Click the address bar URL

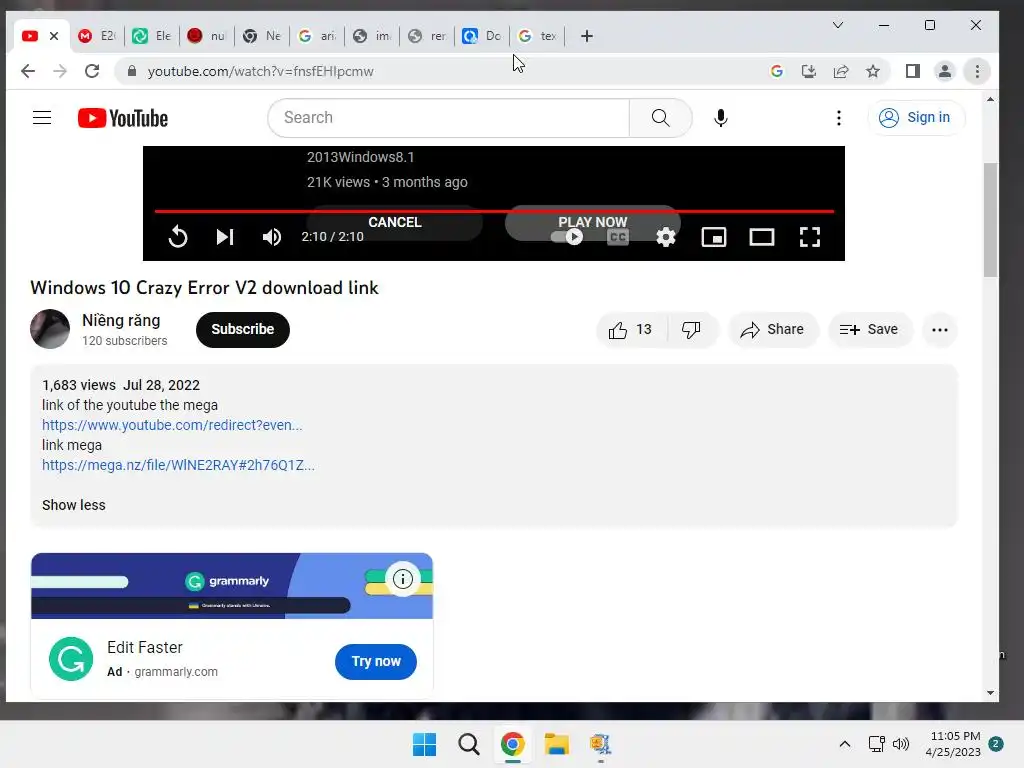[261, 71]
